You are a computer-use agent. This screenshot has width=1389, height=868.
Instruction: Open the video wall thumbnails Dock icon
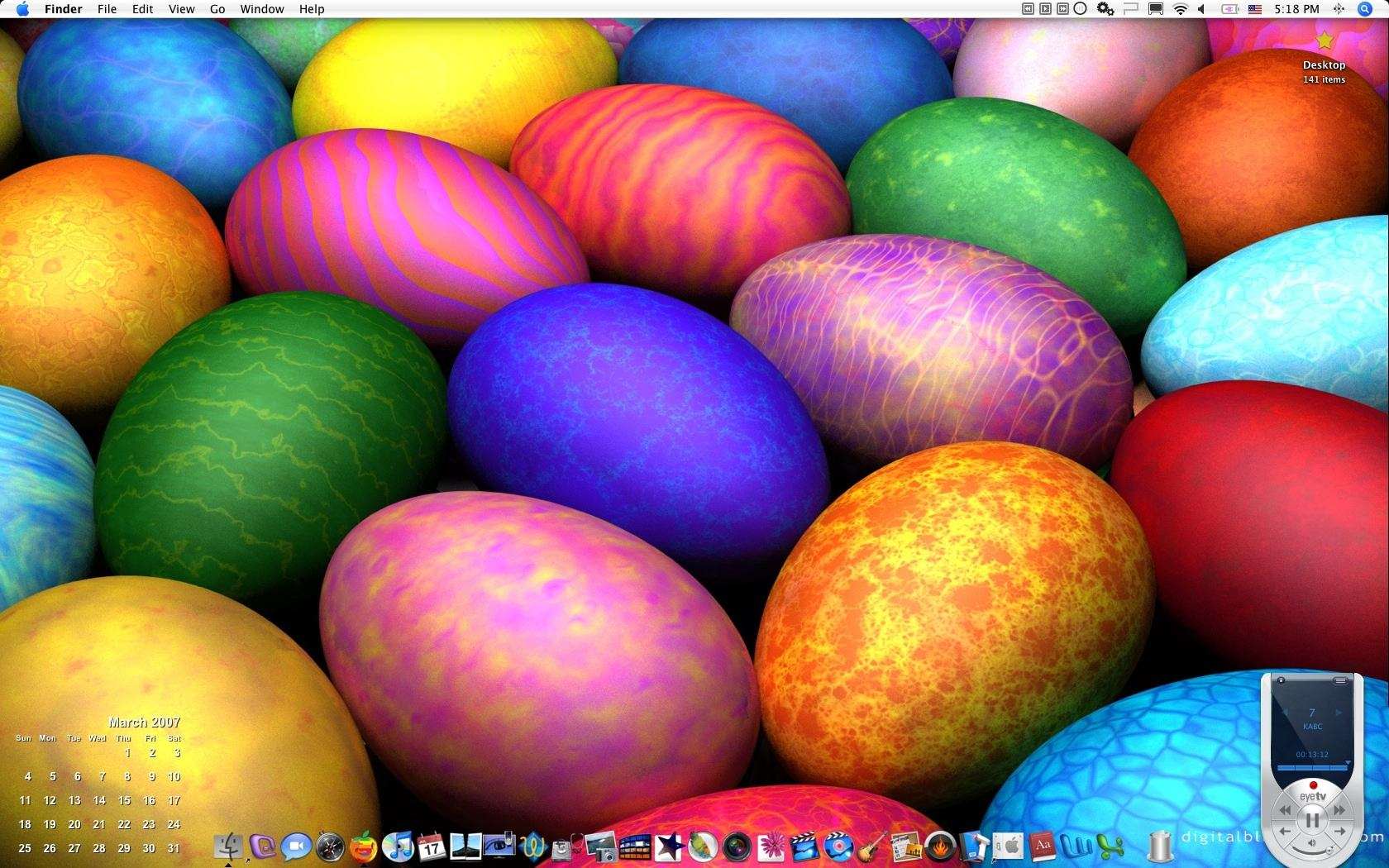[635, 846]
